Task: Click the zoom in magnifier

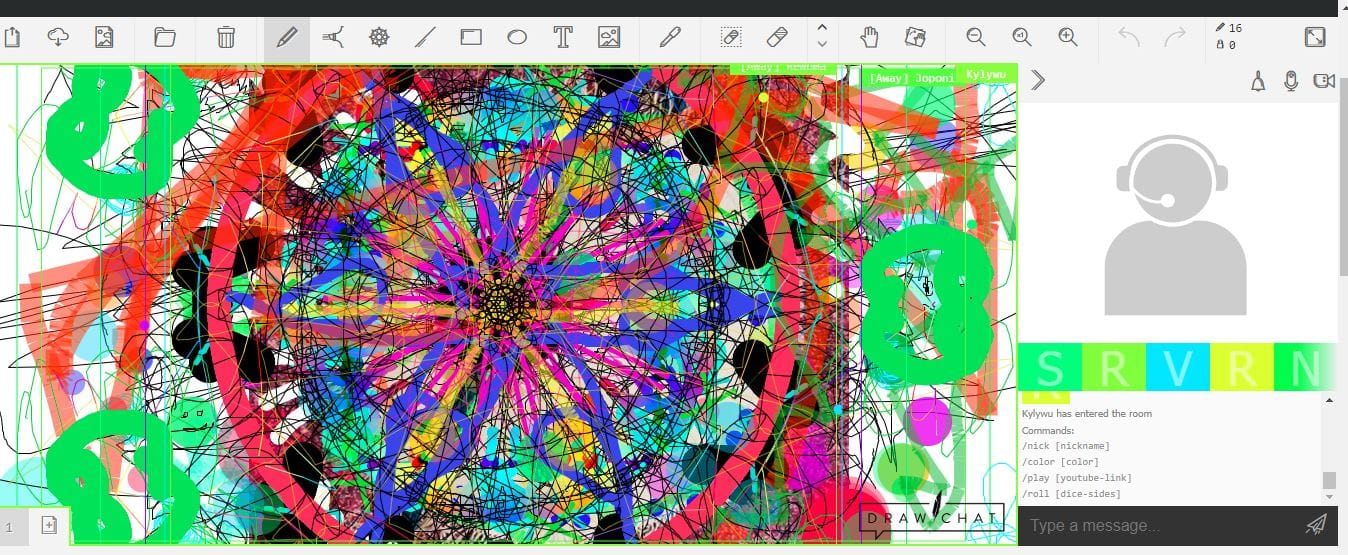Action: point(1068,38)
